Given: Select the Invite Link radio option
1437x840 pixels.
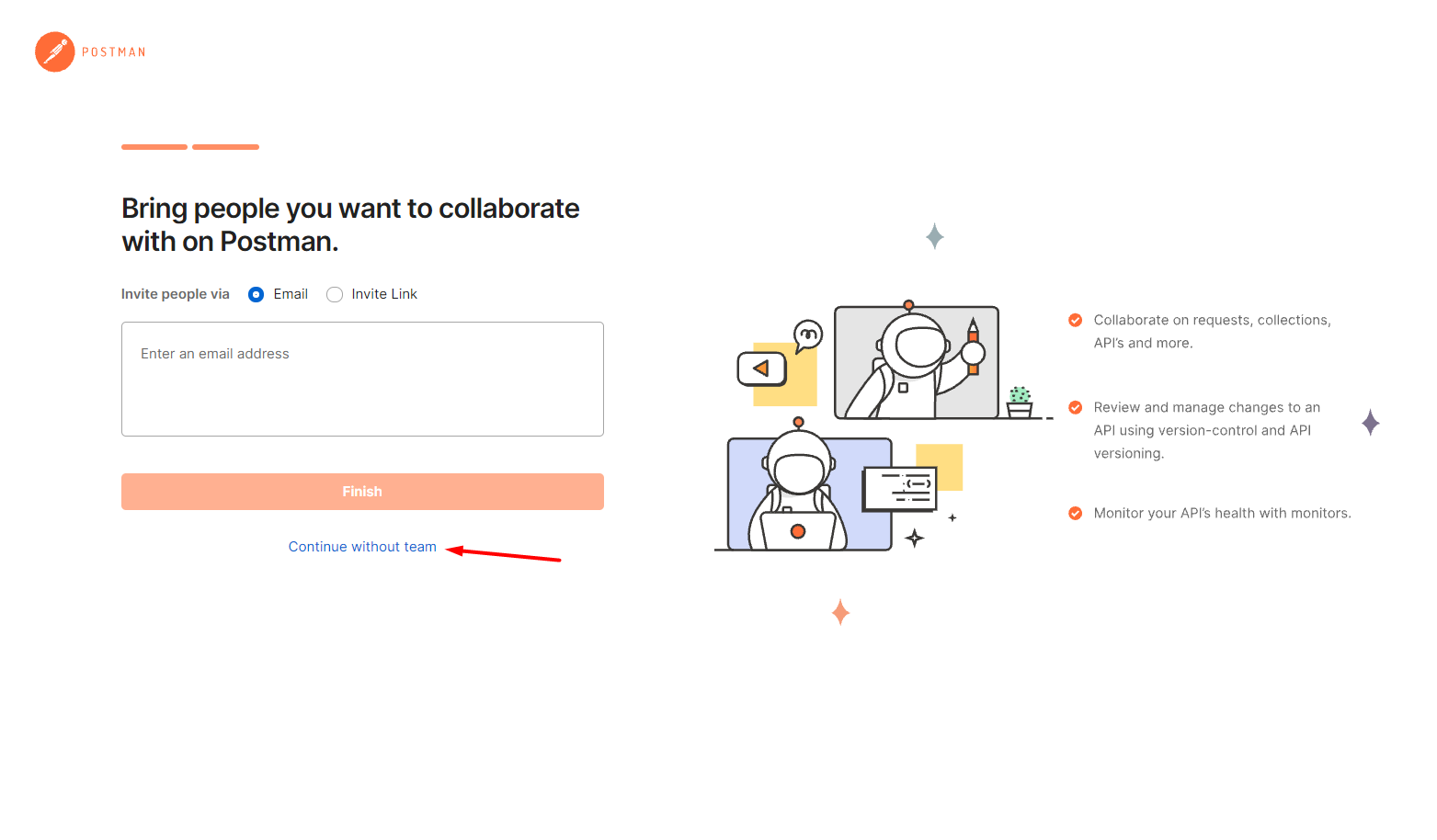Looking at the screenshot, I should [335, 294].
